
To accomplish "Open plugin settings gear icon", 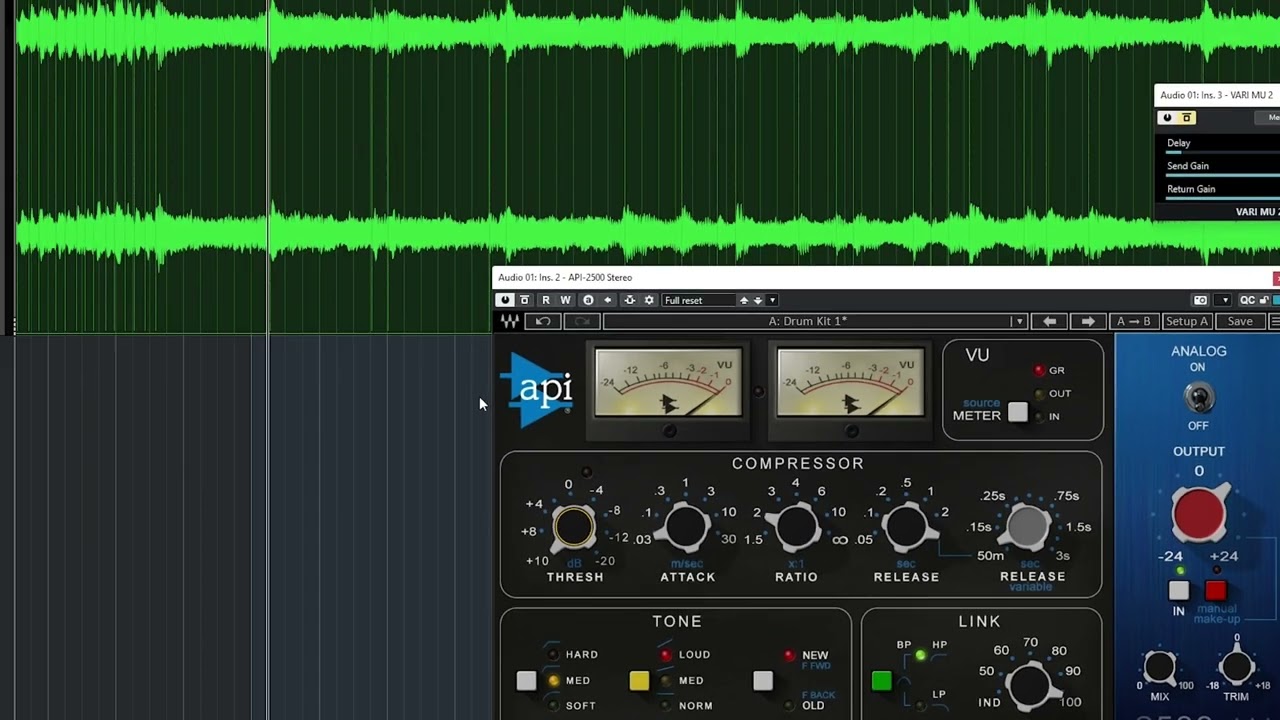I will (x=649, y=300).
